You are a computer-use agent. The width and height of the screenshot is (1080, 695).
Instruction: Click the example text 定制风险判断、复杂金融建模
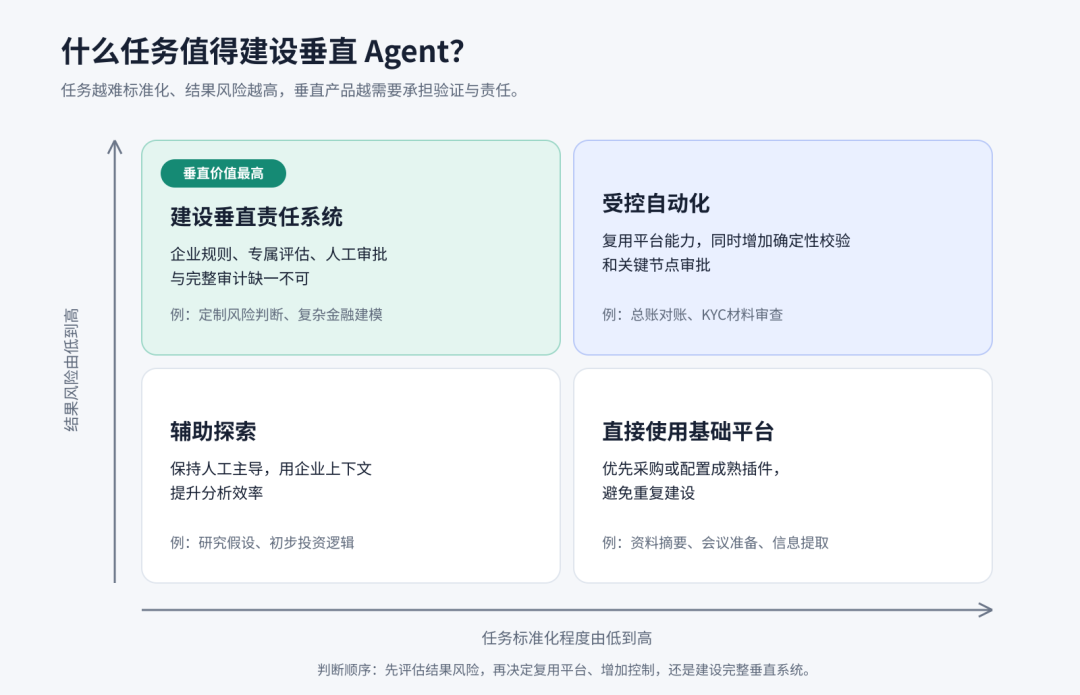point(291,315)
